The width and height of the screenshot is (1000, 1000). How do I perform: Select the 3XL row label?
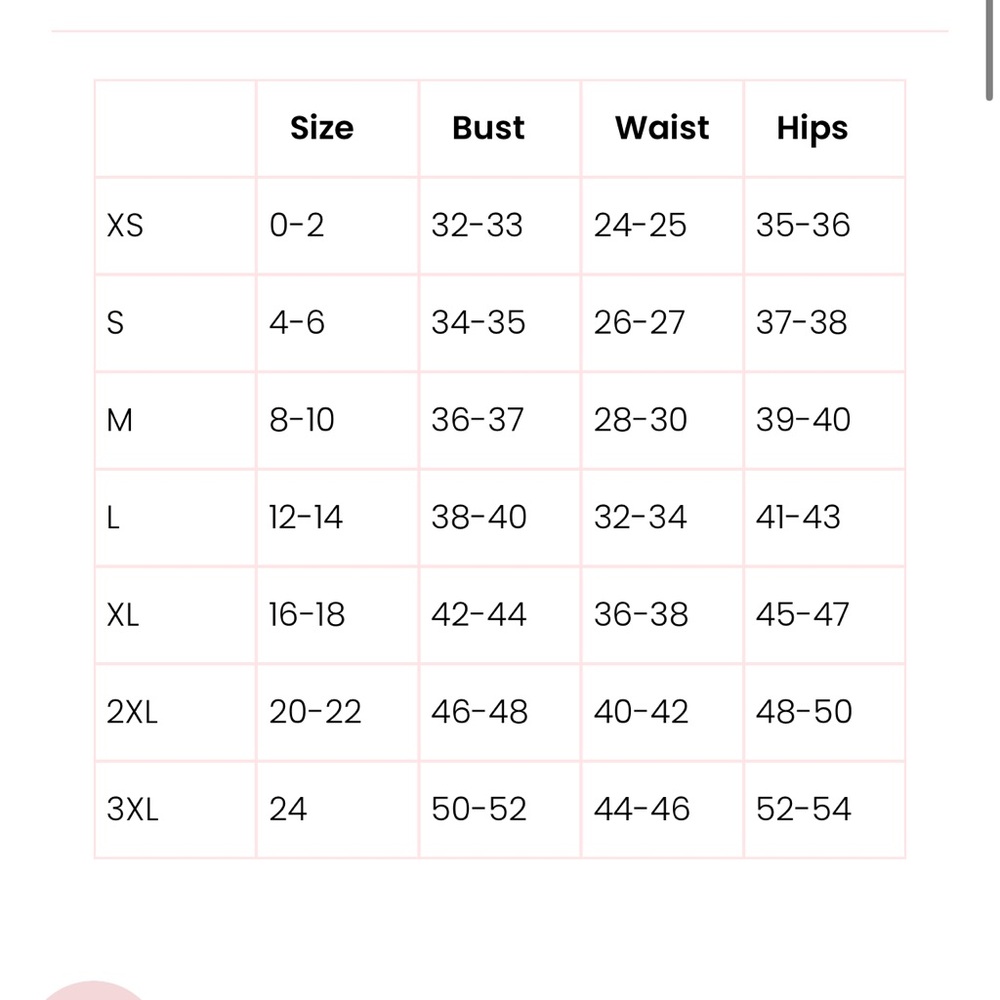pos(133,810)
